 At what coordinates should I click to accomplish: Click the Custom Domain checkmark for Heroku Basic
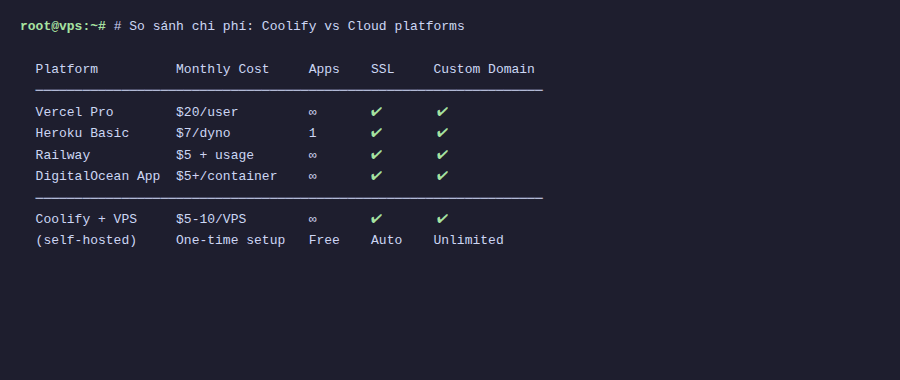point(442,133)
